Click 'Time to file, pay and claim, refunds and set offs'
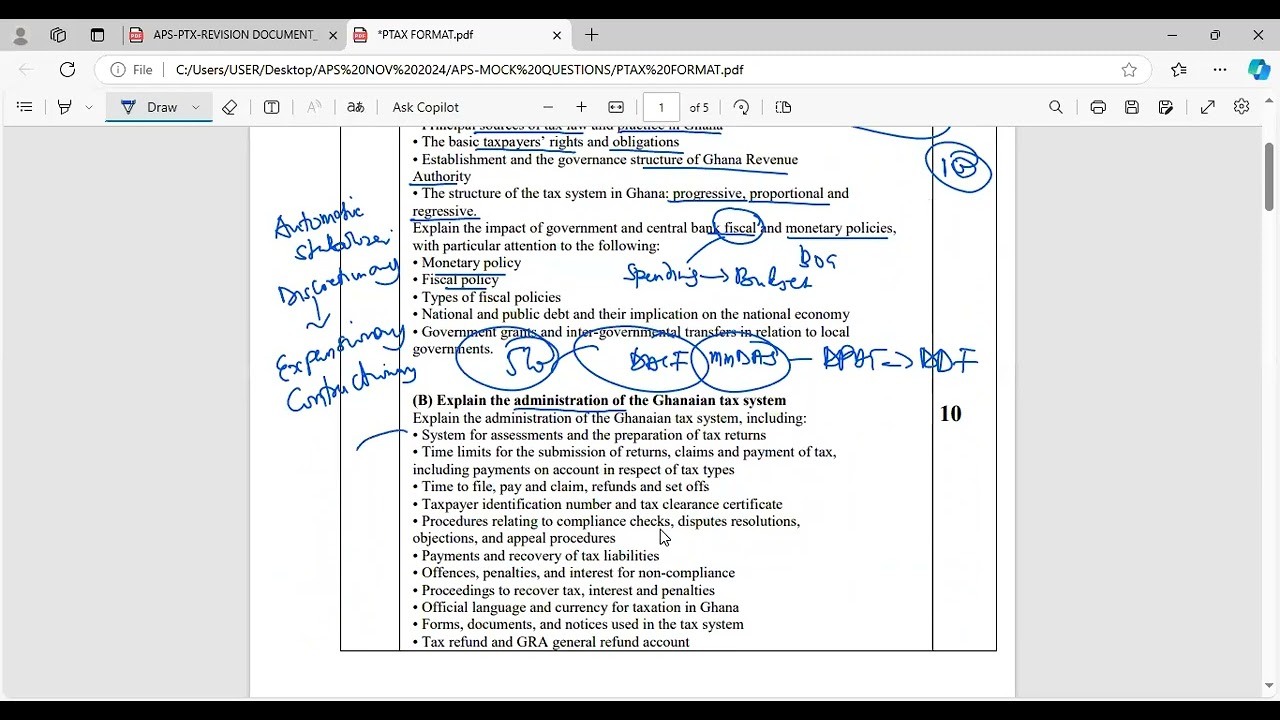The width and height of the screenshot is (1280, 720). click(x=565, y=487)
